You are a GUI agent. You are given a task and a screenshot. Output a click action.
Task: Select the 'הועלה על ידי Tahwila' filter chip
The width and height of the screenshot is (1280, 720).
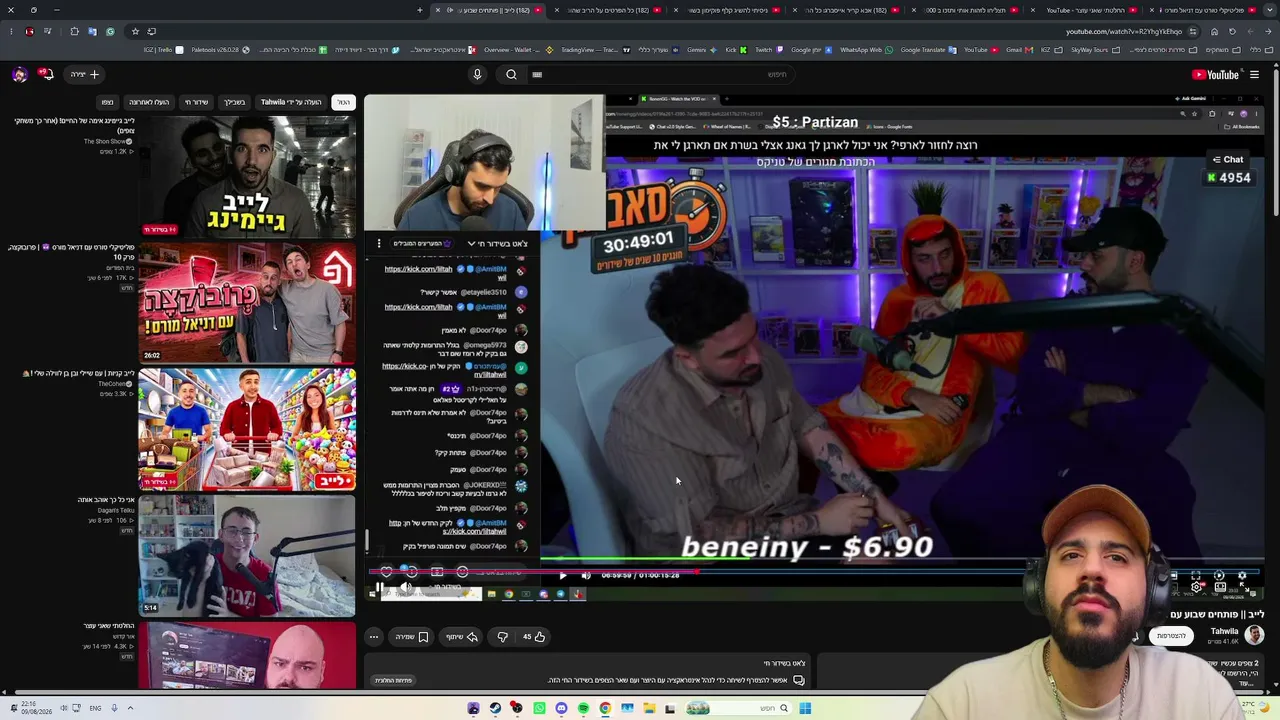[291, 102]
